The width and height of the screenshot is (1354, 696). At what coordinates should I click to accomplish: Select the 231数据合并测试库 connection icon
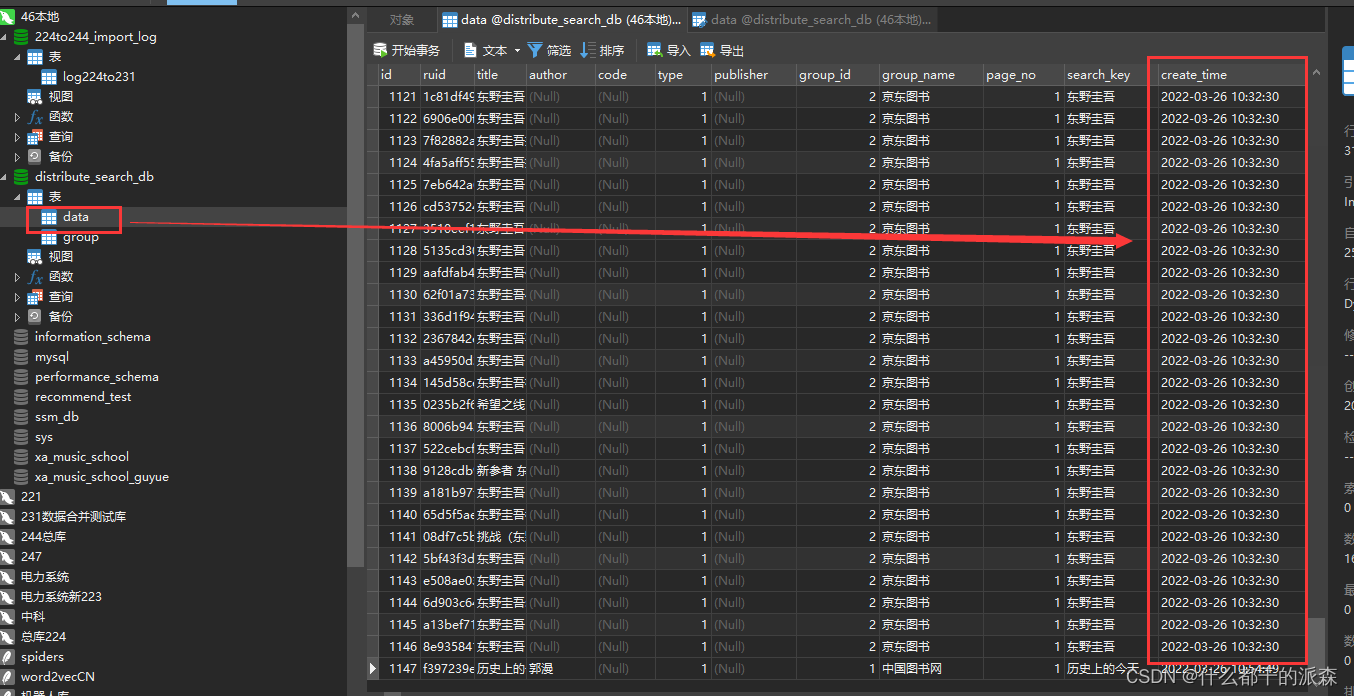[x=8, y=516]
